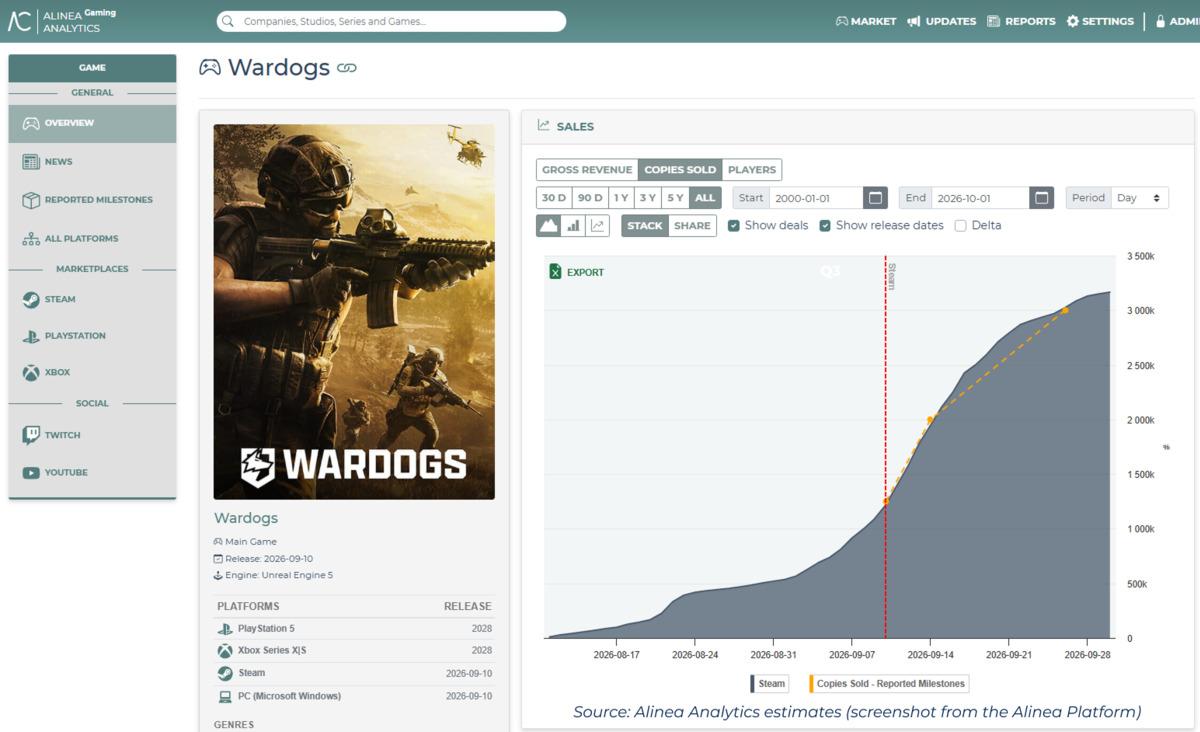This screenshot has width=1200, height=732.
Task: Set range to ALL
Action: [x=705, y=198]
